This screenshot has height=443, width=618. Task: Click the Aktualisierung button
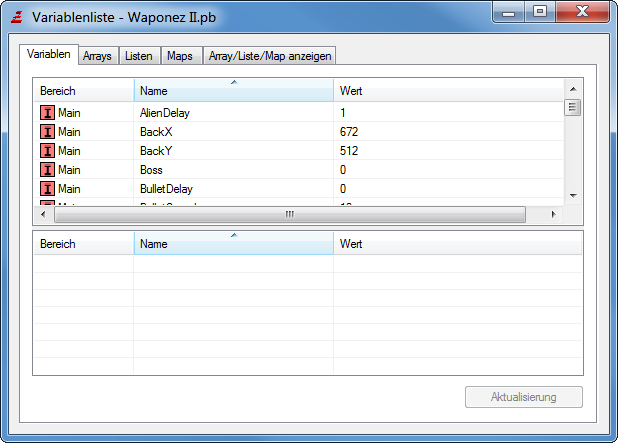coord(524,397)
